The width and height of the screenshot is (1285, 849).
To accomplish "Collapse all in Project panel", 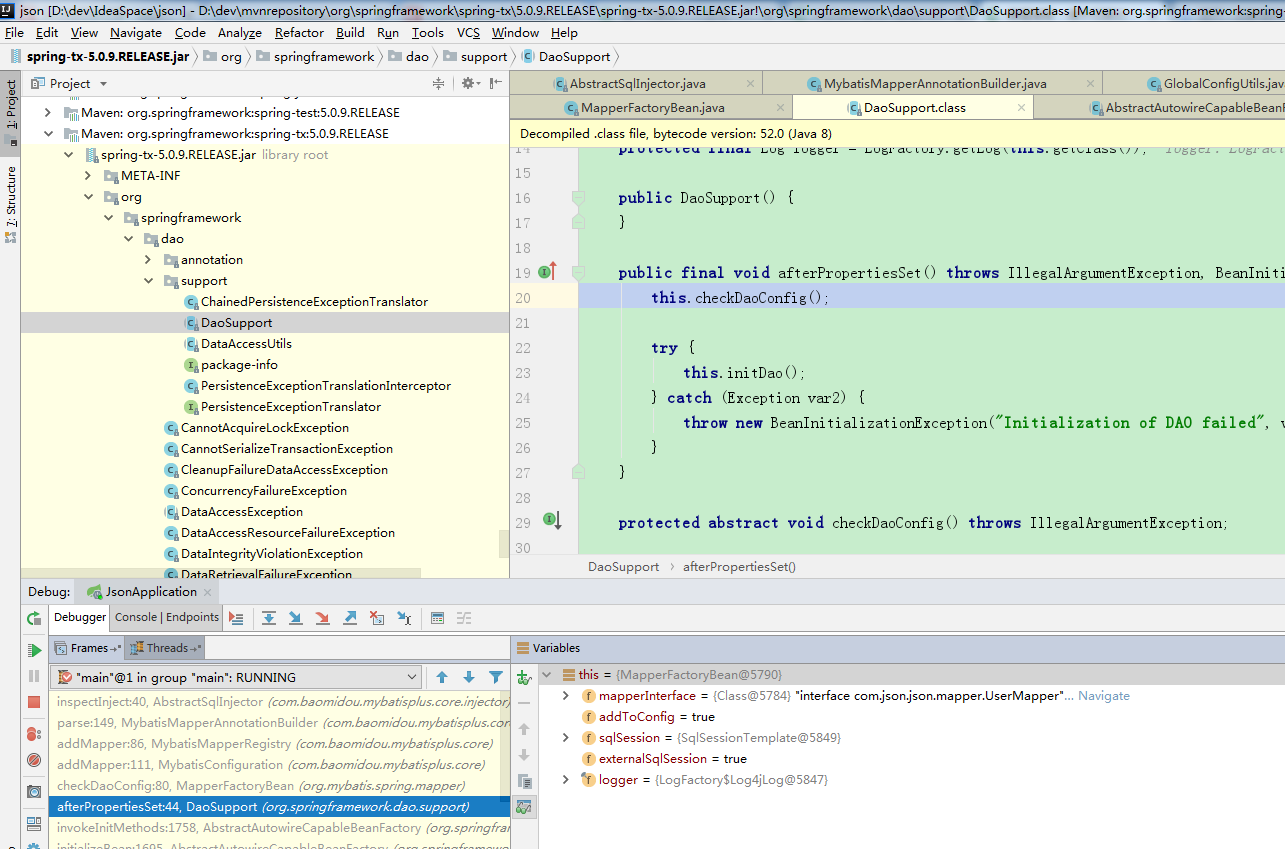I will pos(438,84).
